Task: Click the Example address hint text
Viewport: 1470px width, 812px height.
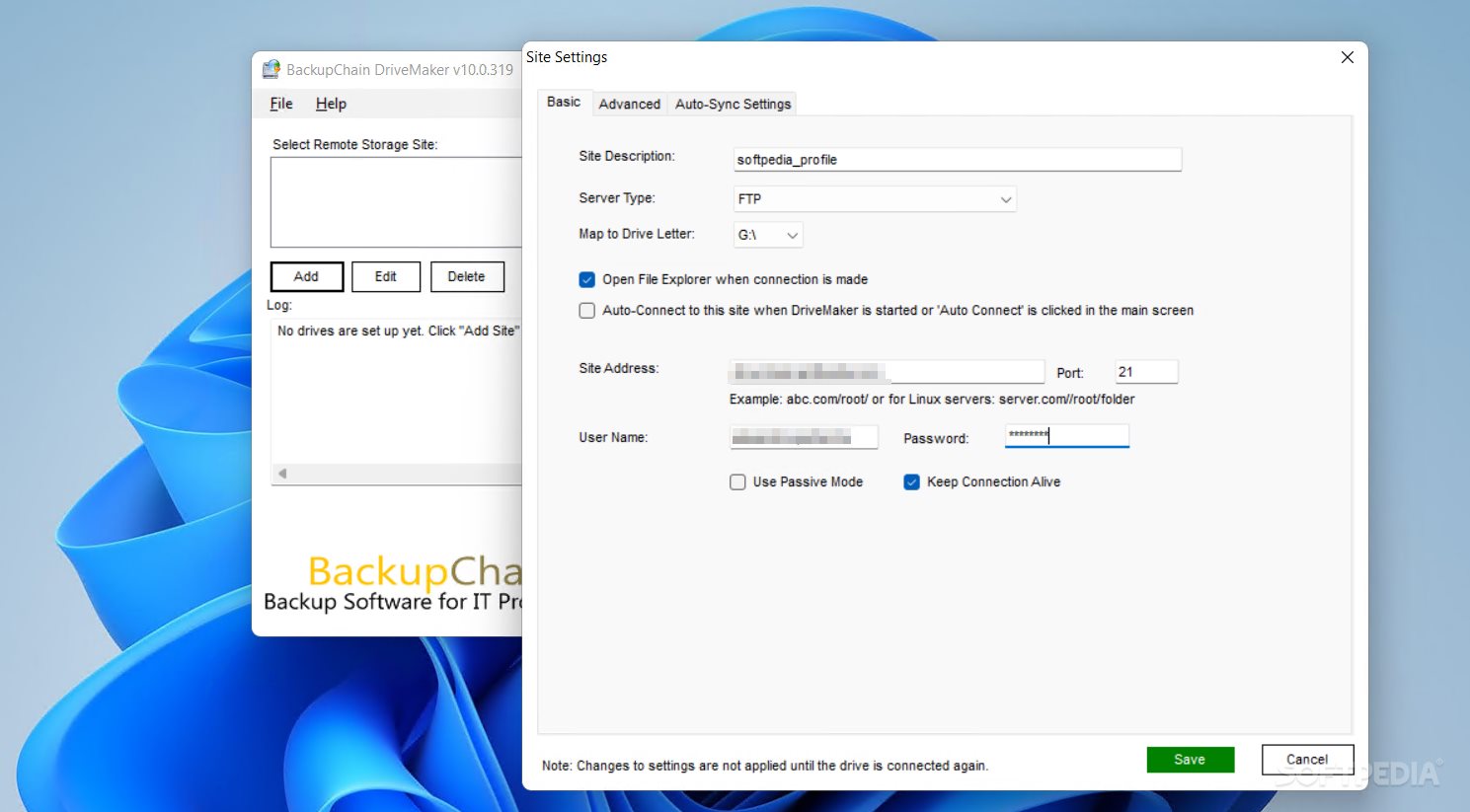Action: click(932, 400)
